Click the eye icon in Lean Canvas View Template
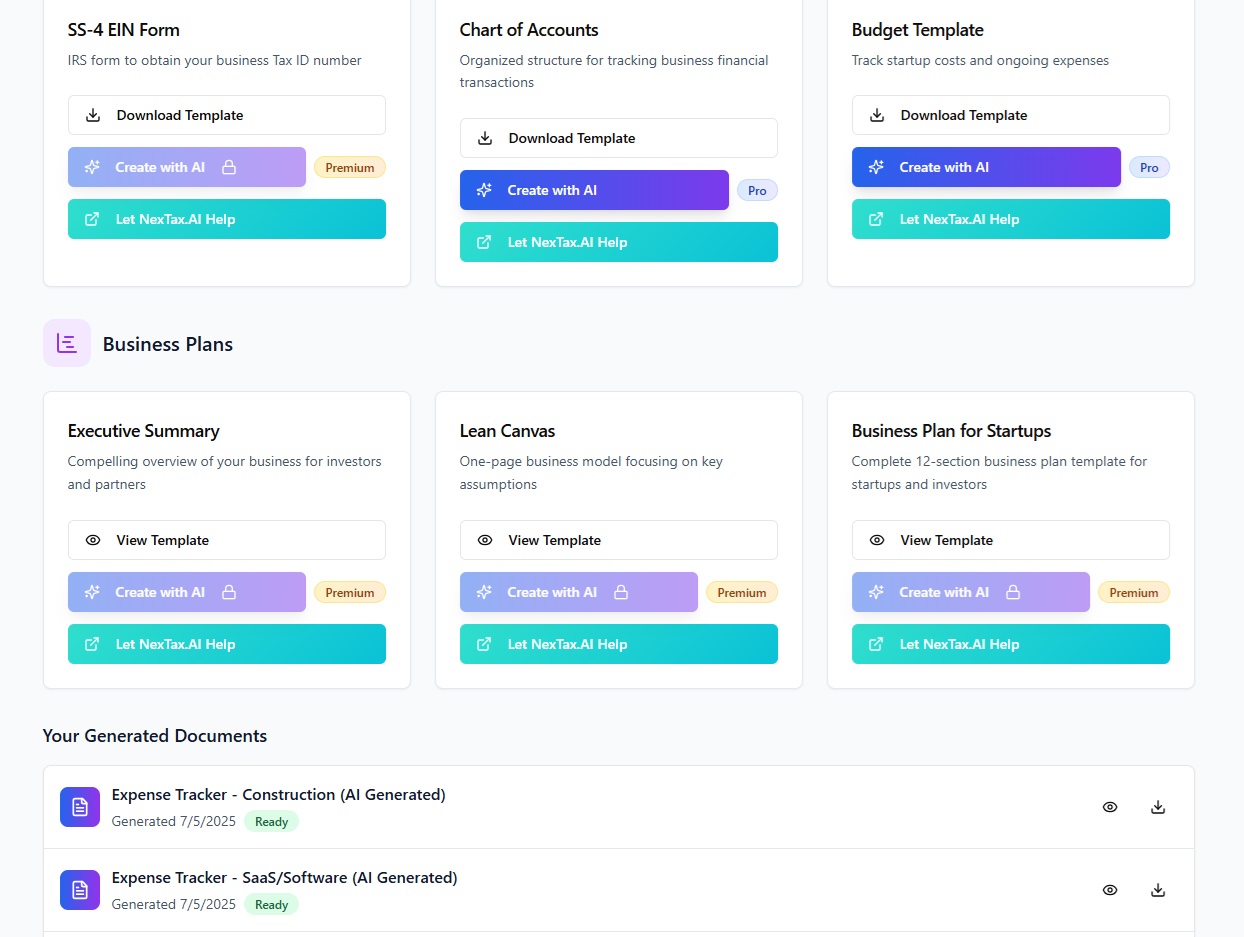 [x=484, y=540]
